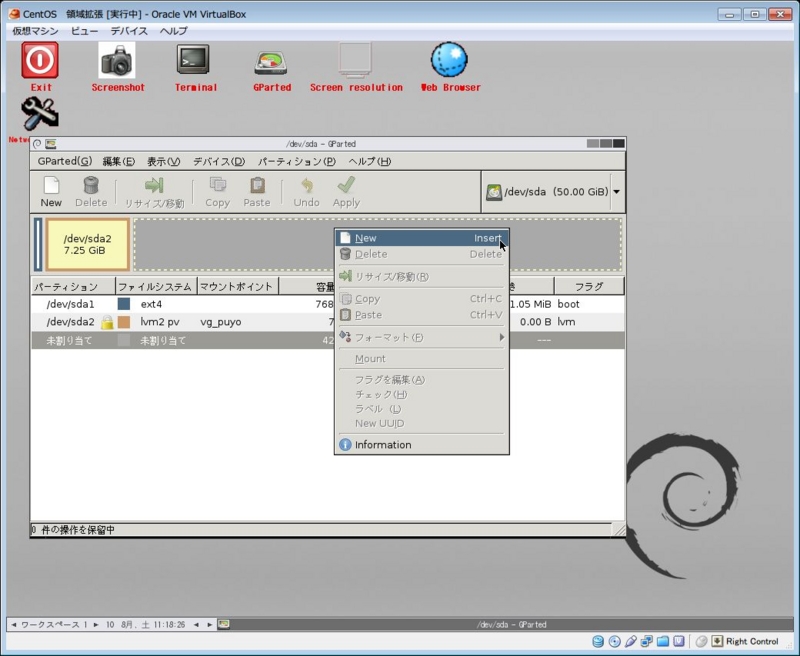Select the narrow /dev/sda1 block in the disk map
The image size is (800, 656).
[x=38, y=244]
